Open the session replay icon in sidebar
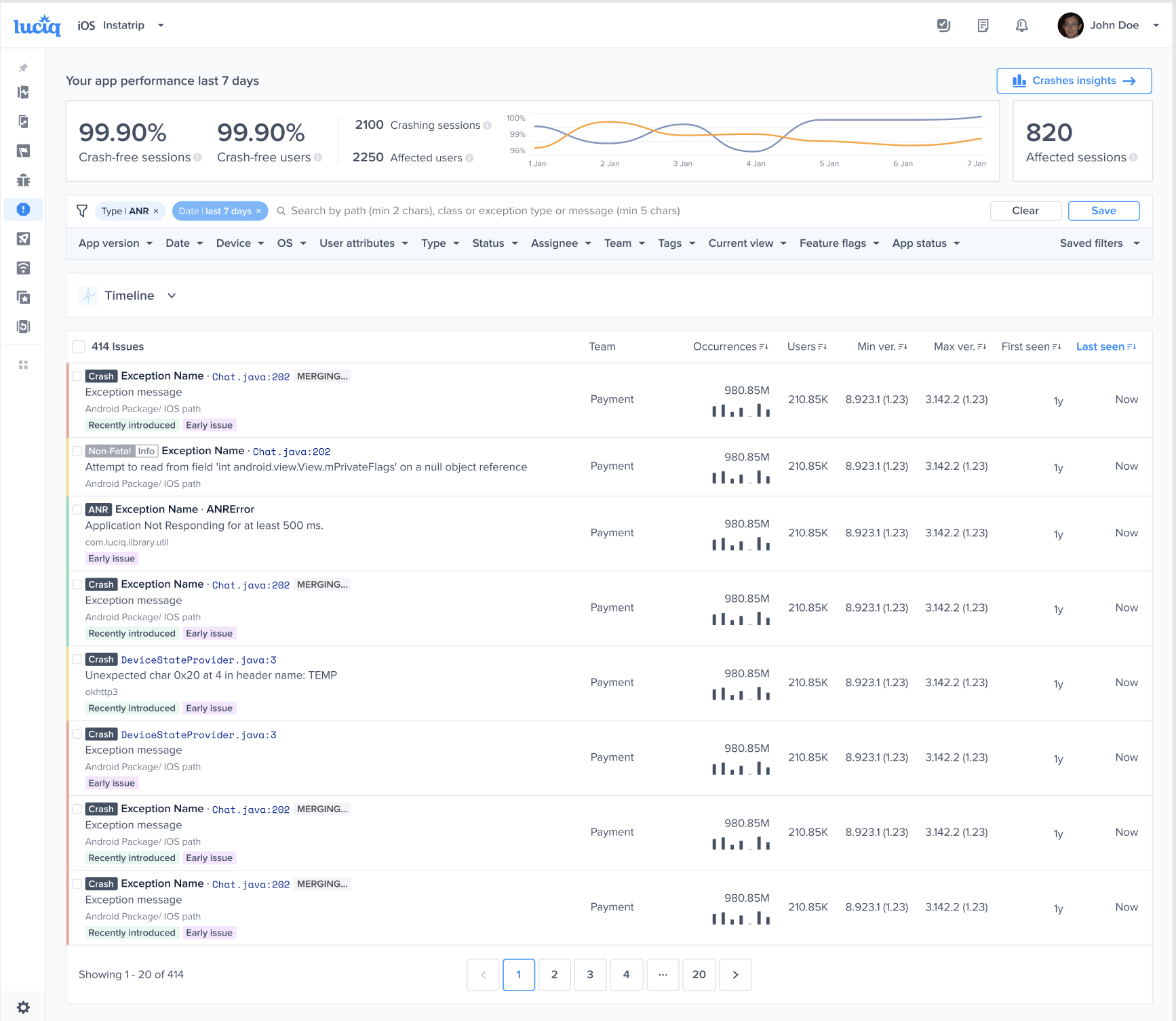Screen dimensions: 1176x1021 click(x=23, y=326)
